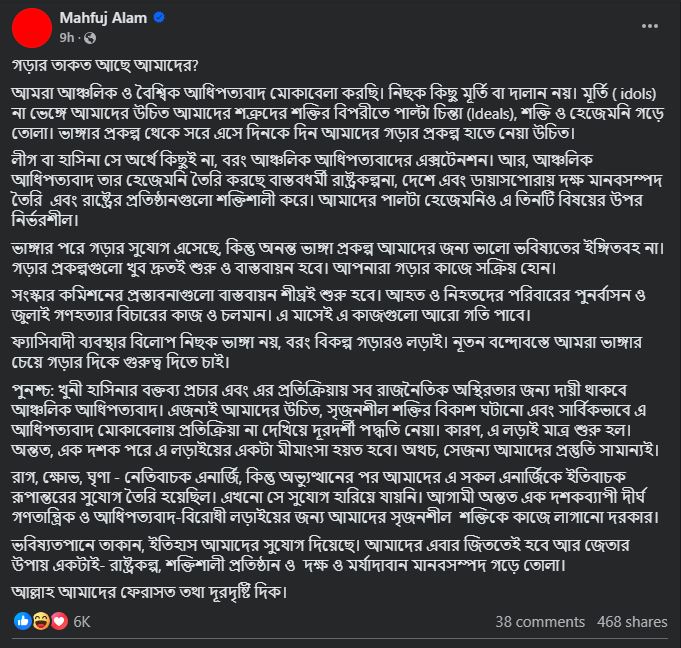Screen dimensions: 681x648
Task: Click the globe public-privacy icon
Action: tap(90, 38)
